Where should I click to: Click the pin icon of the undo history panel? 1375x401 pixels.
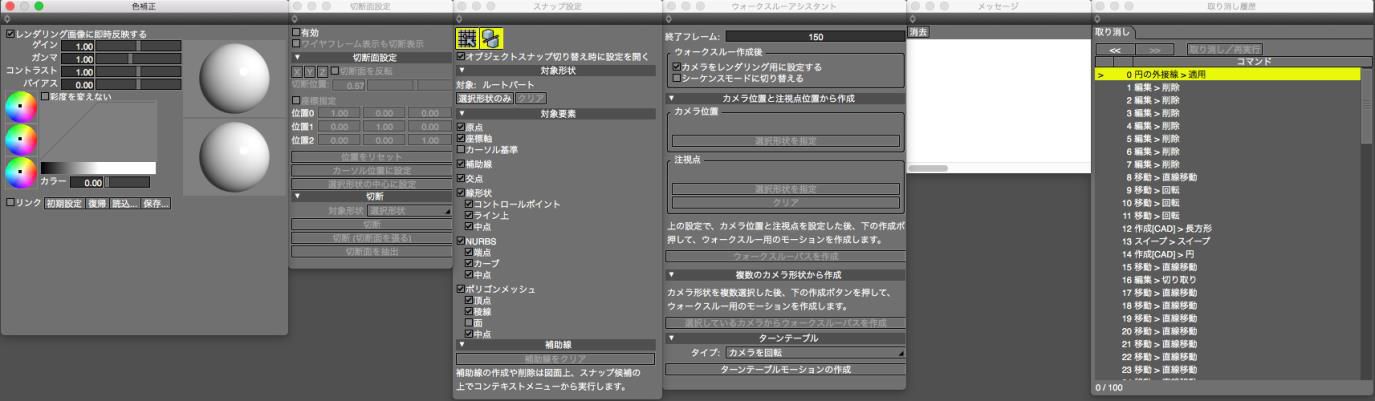click(1097, 20)
